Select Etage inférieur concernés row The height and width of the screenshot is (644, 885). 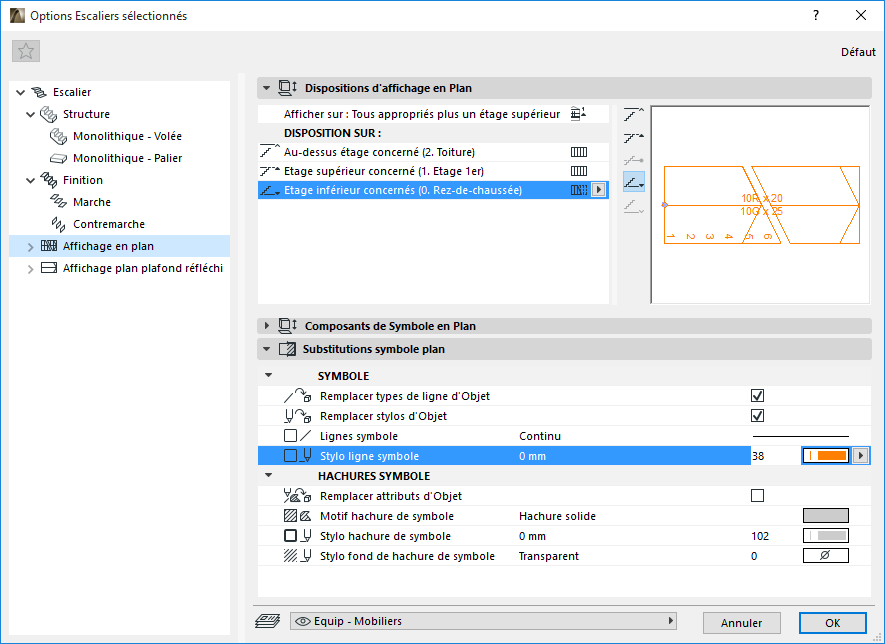point(433,190)
